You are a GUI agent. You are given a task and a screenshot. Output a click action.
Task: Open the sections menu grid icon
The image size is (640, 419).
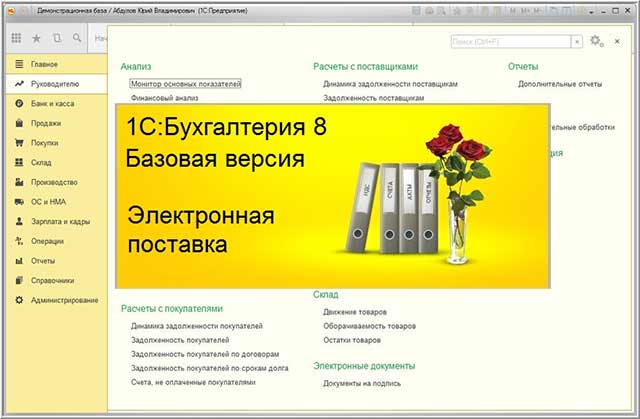16,38
